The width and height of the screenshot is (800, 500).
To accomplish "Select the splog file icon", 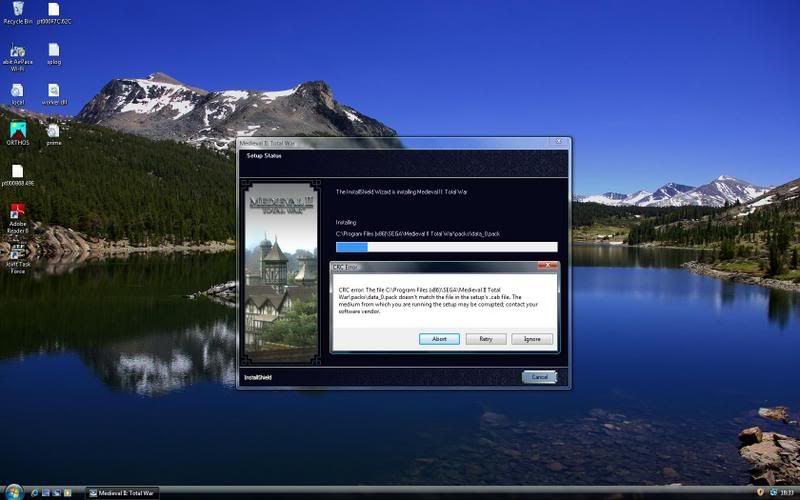I will click(54, 53).
